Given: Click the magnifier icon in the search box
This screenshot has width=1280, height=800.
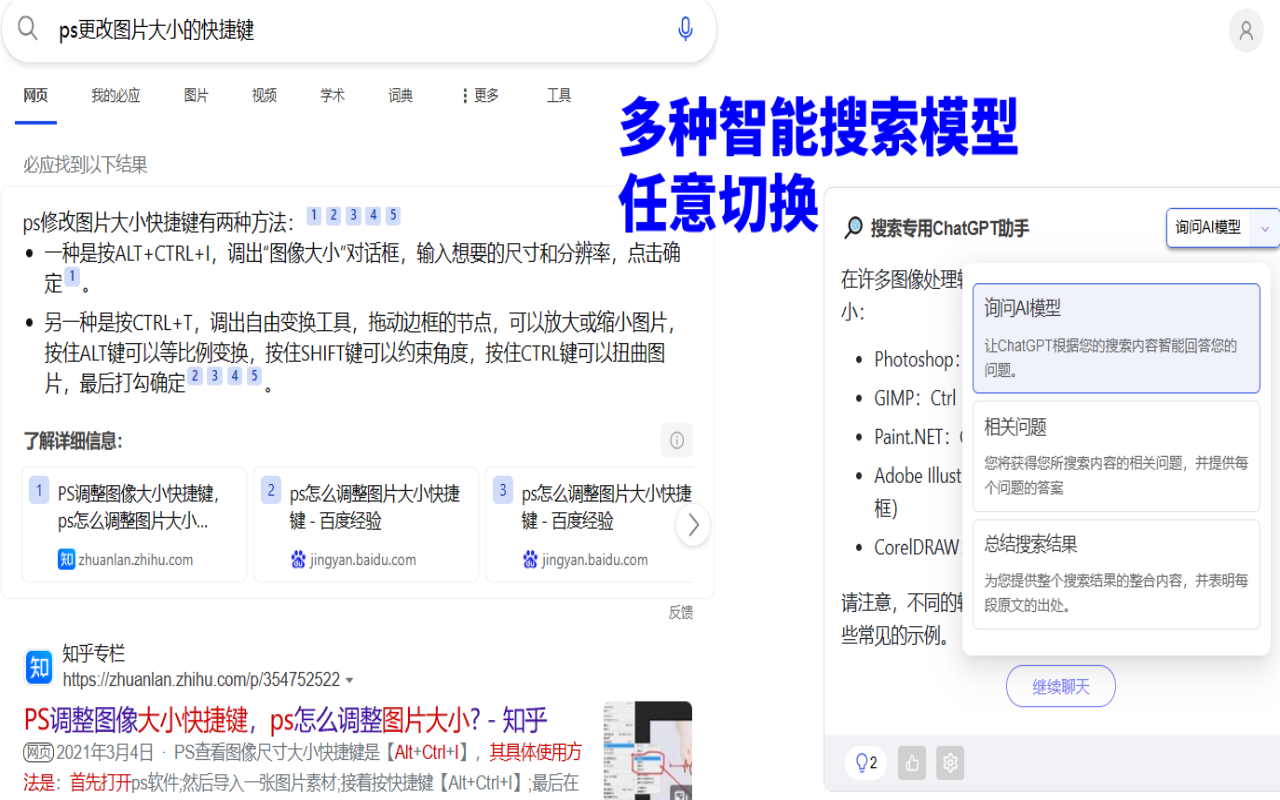Looking at the screenshot, I should [28, 28].
